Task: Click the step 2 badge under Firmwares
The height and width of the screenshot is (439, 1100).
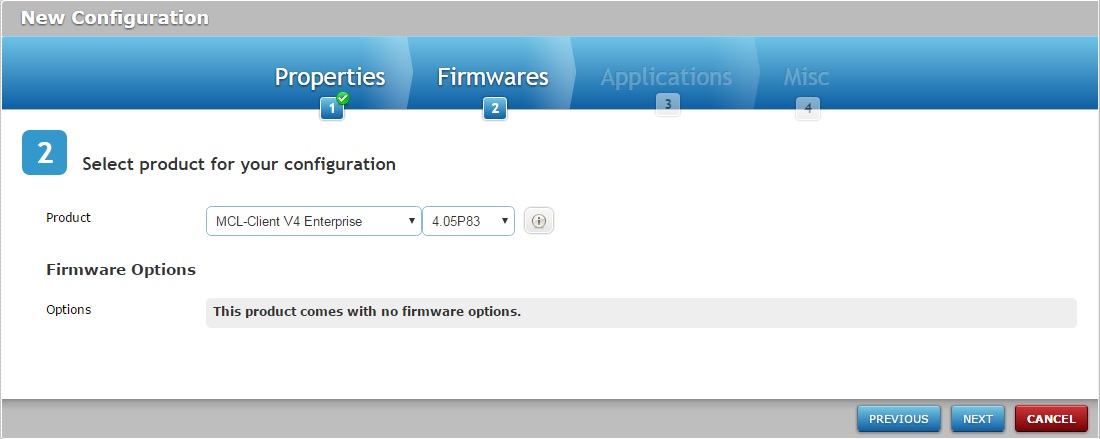Action: [x=495, y=109]
